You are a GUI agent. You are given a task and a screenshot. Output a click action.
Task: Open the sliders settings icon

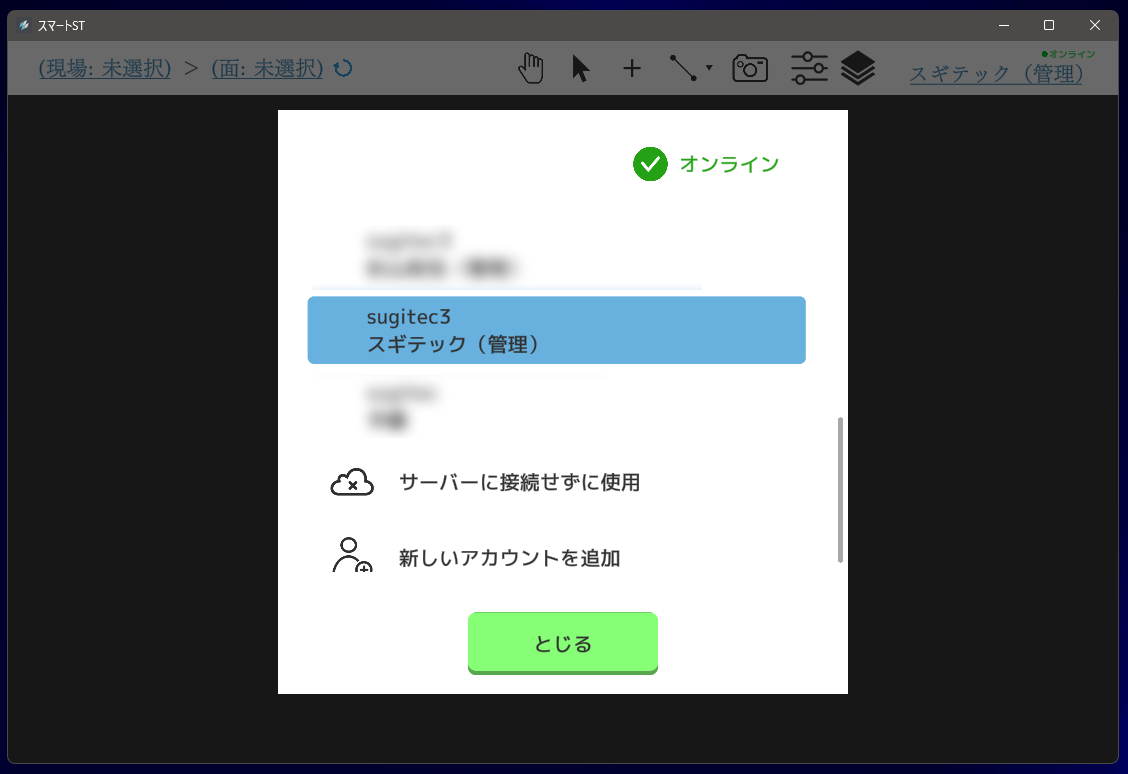(x=809, y=68)
